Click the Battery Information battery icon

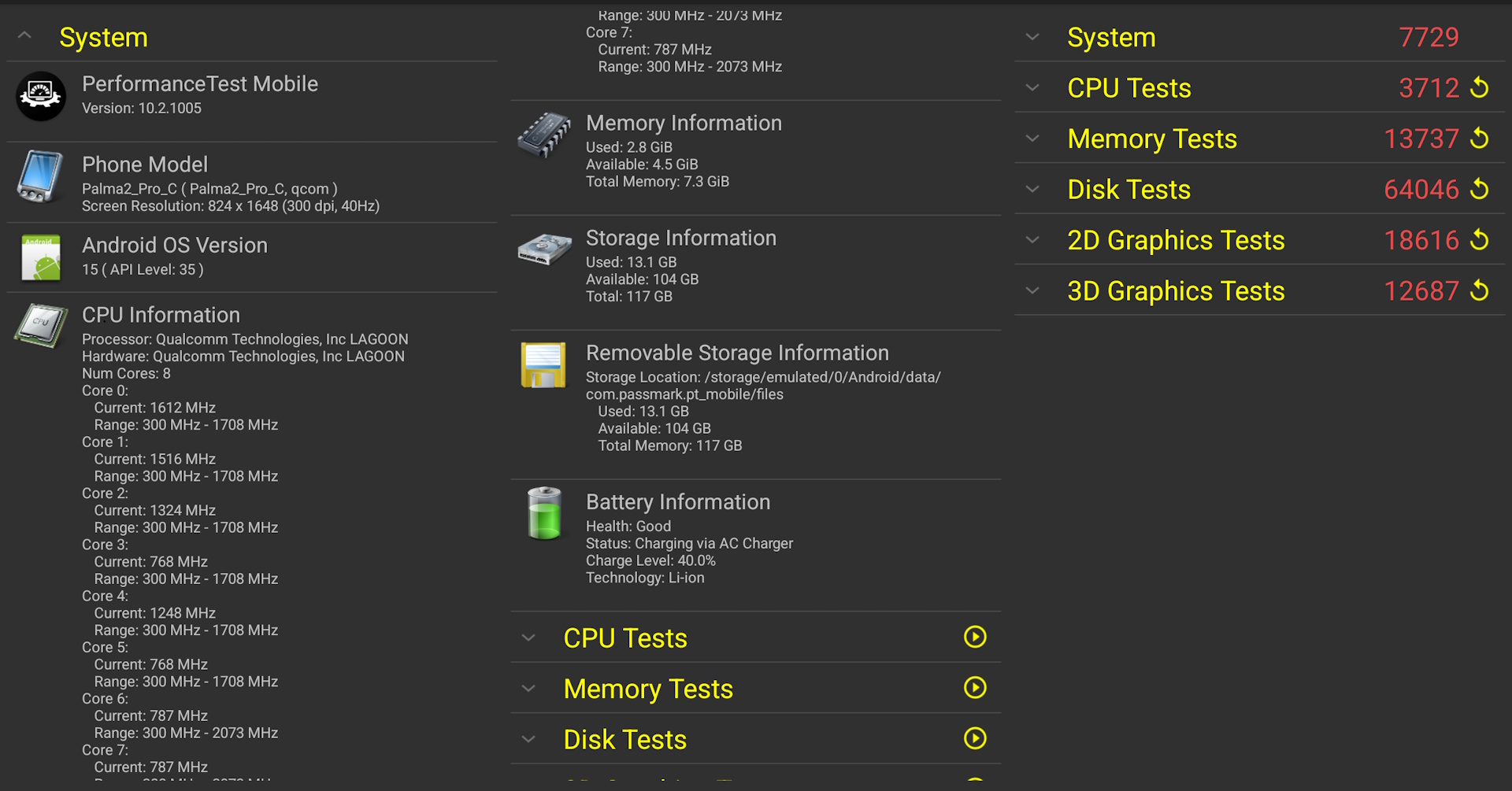[544, 513]
